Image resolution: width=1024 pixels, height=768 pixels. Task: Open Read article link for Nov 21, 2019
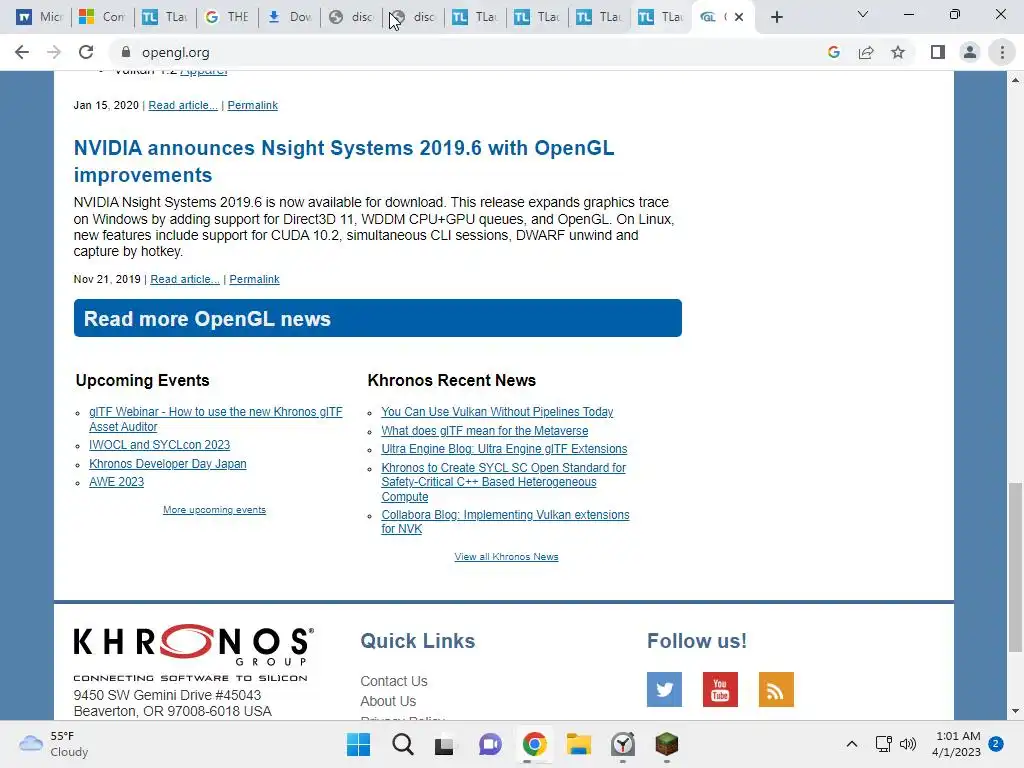(x=185, y=279)
